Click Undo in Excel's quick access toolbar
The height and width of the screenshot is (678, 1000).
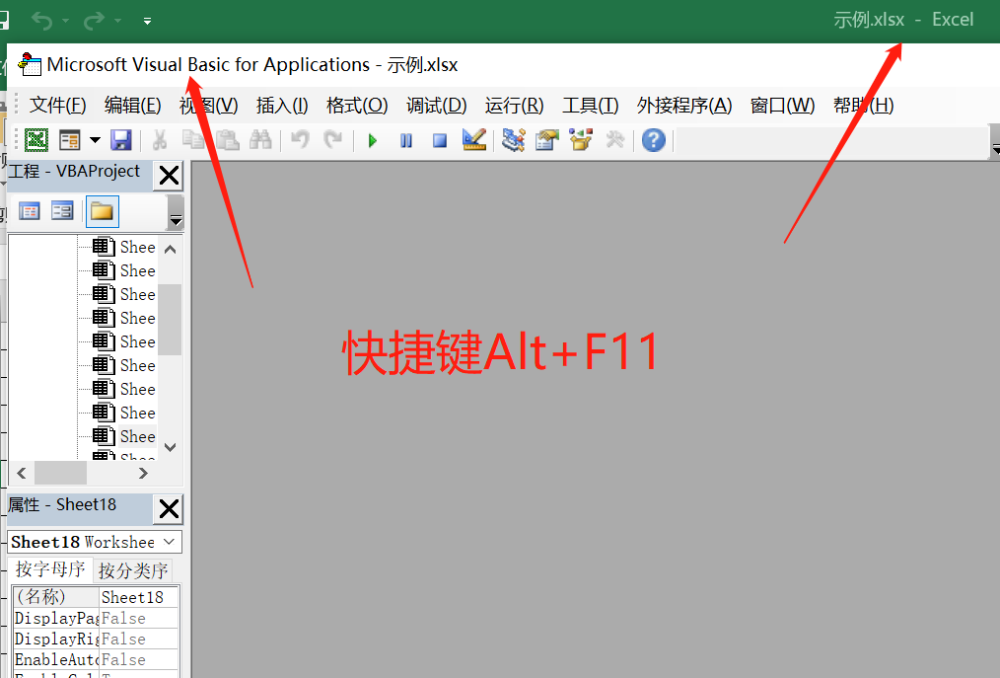point(42,21)
